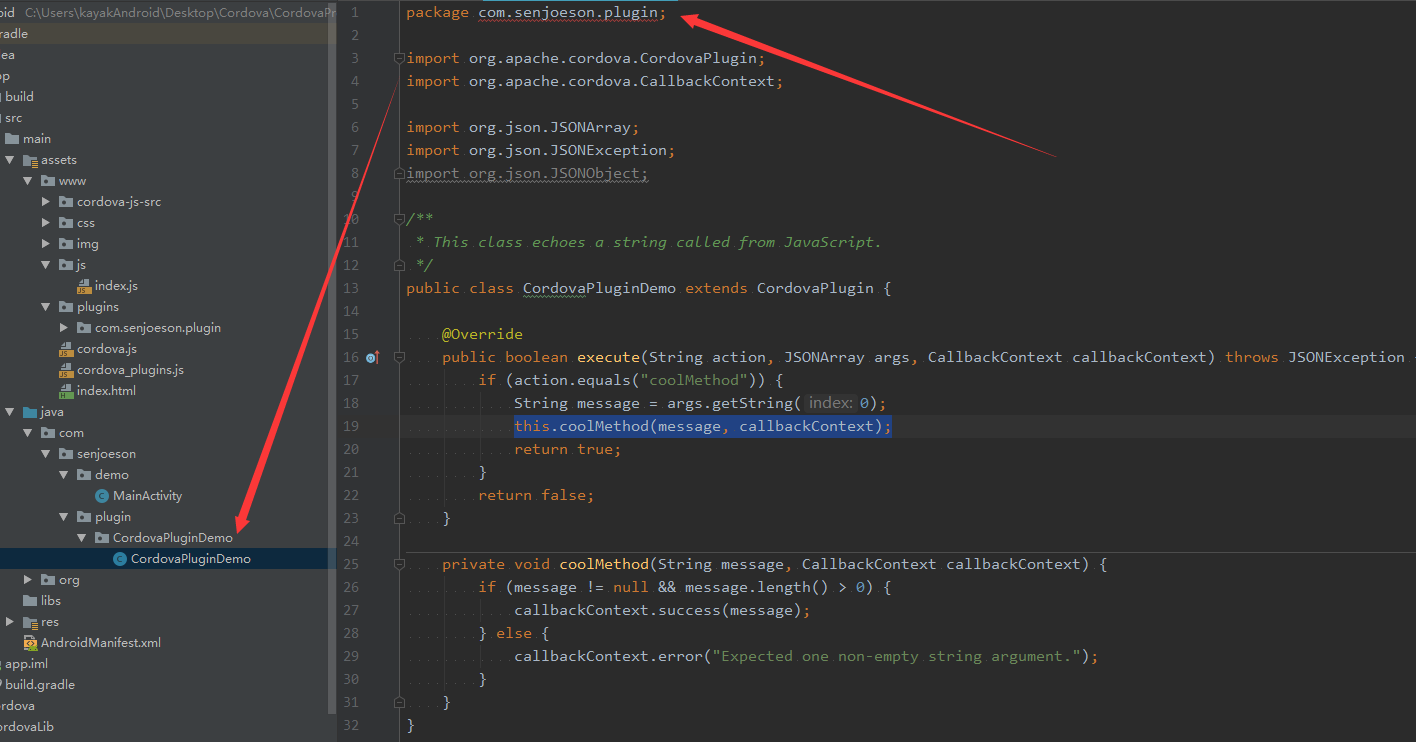Click the www folder icon
The height and width of the screenshot is (742, 1416).
pyautogui.click(x=48, y=181)
